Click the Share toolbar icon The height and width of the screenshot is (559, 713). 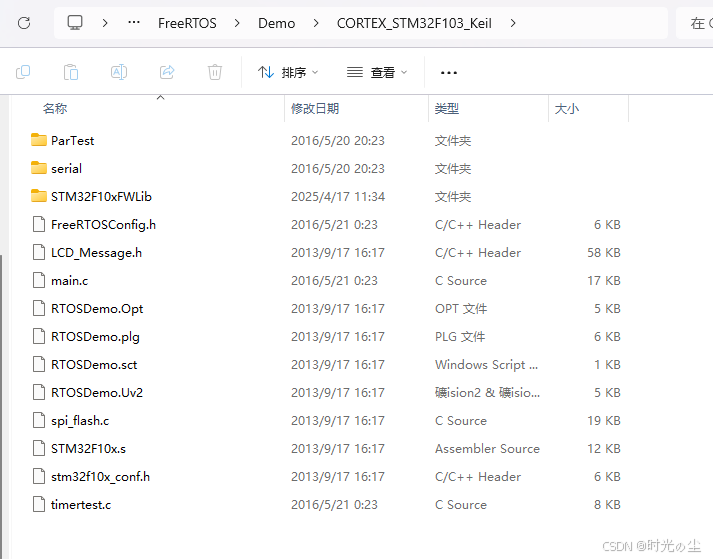point(167,72)
